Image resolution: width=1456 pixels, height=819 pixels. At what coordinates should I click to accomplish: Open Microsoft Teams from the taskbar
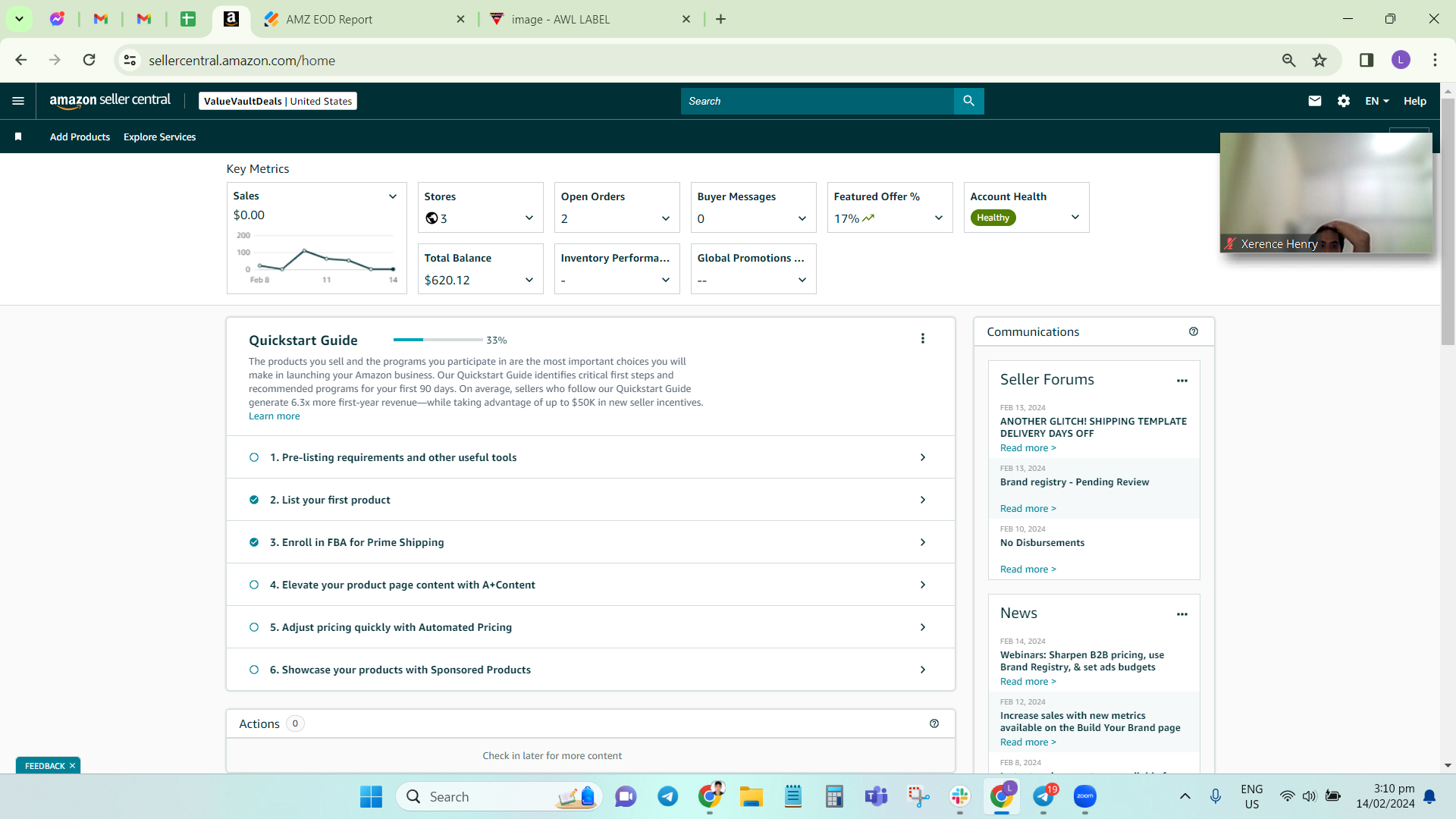coord(876,796)
